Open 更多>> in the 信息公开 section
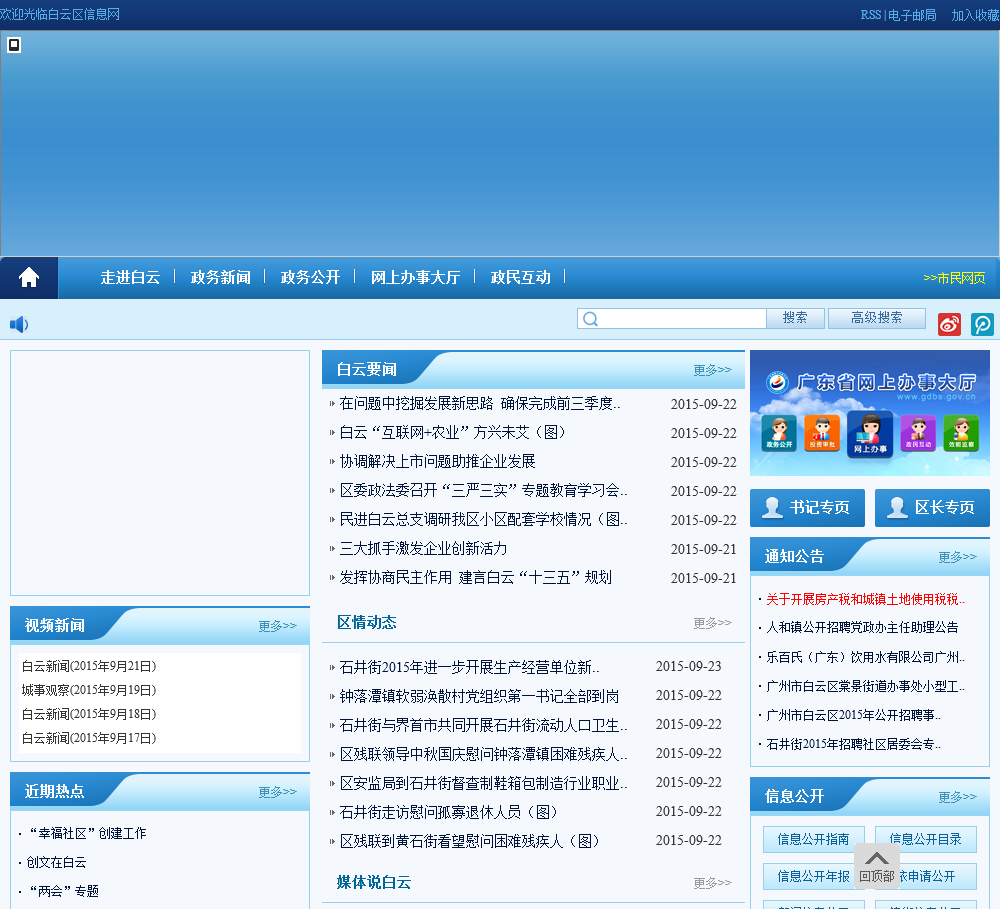This screenshot has width=1000, height=909. tap(957, 797)
